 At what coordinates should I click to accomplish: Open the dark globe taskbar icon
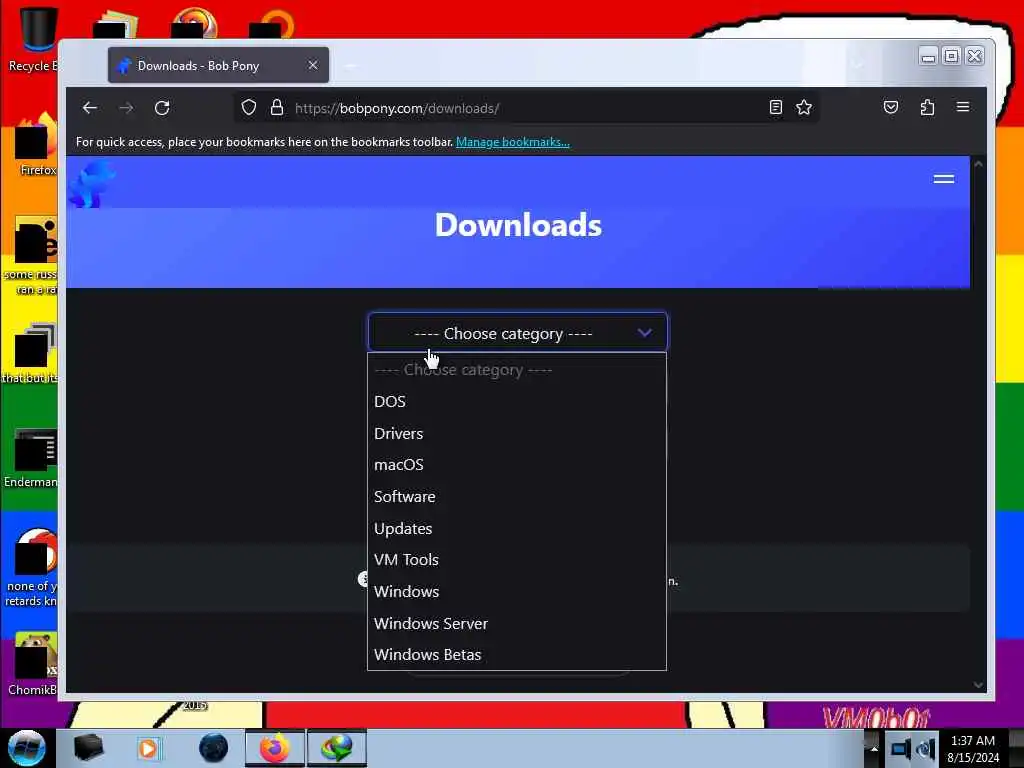tap(213, 748)
